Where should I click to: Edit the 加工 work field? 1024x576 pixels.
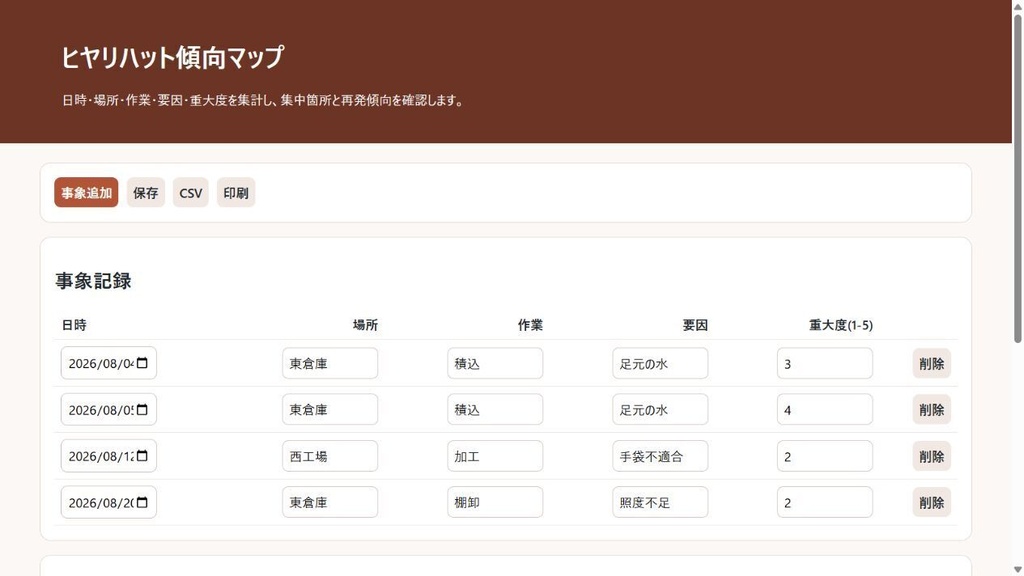(495, 456)
